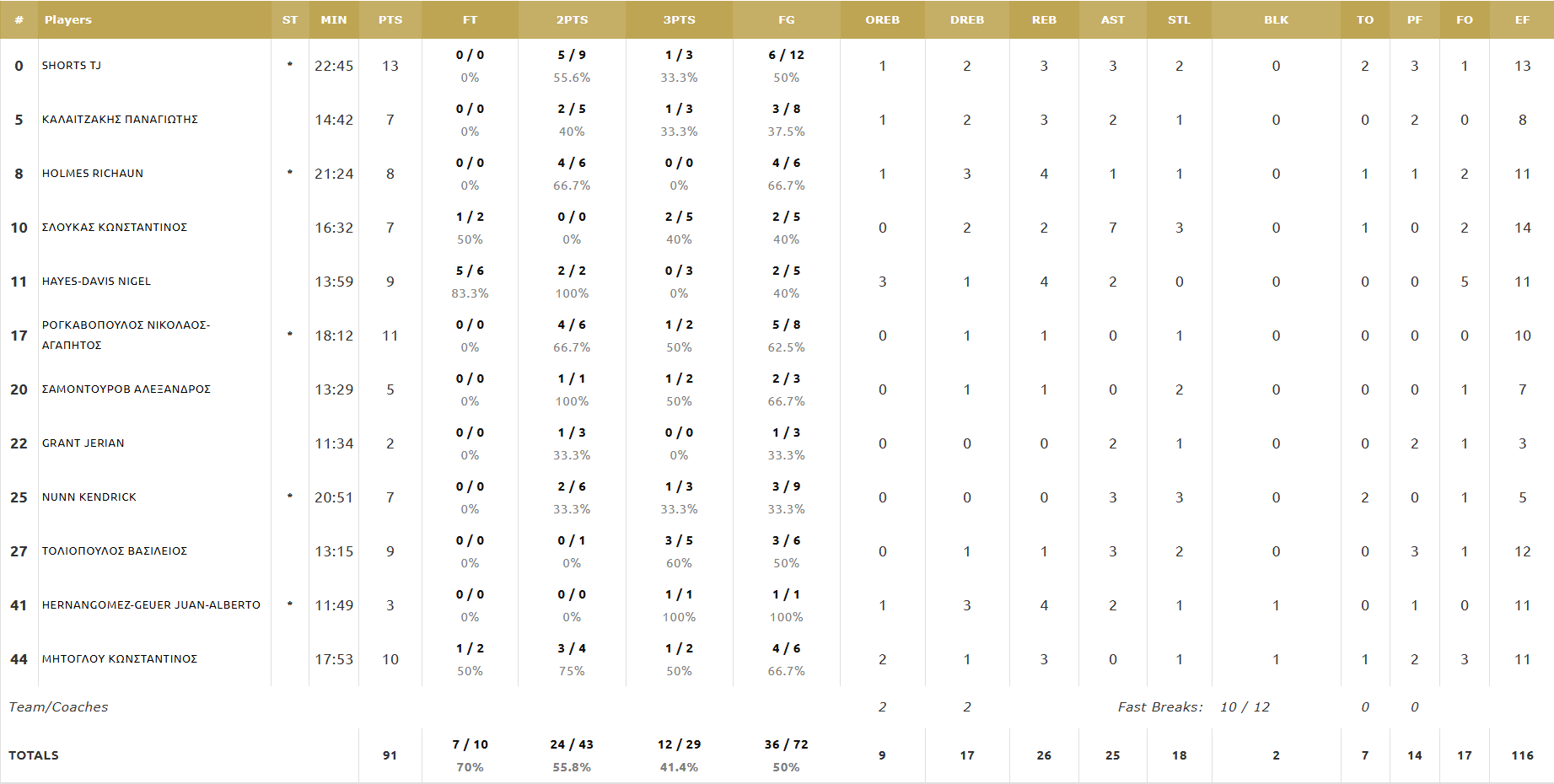
Task: Click player HERNANGOMEZ-GEUER JUAN-ALBERTO
Action: 151,604
